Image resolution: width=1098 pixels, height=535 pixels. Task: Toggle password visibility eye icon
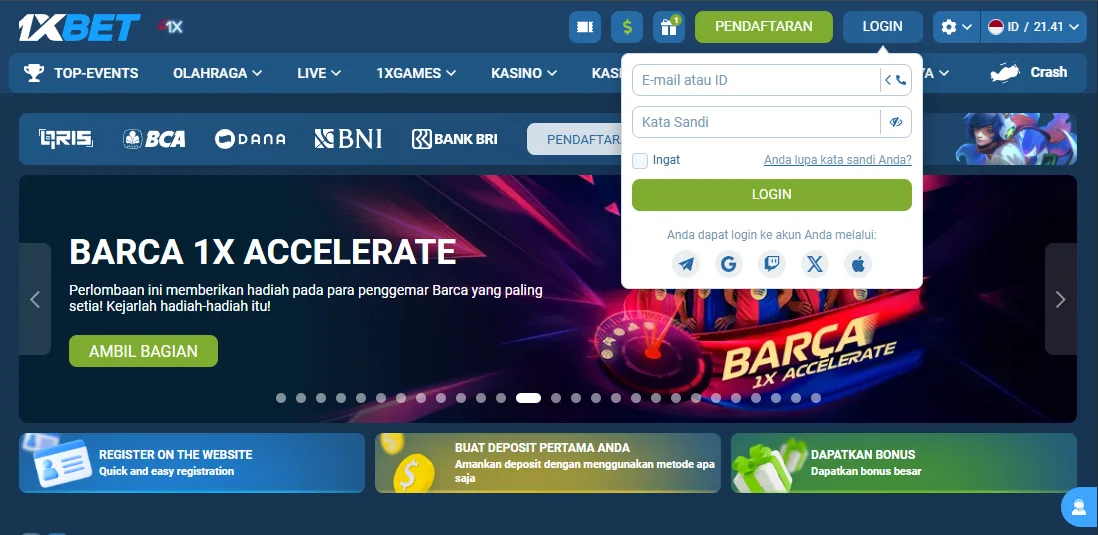click(x=896, y=122)
